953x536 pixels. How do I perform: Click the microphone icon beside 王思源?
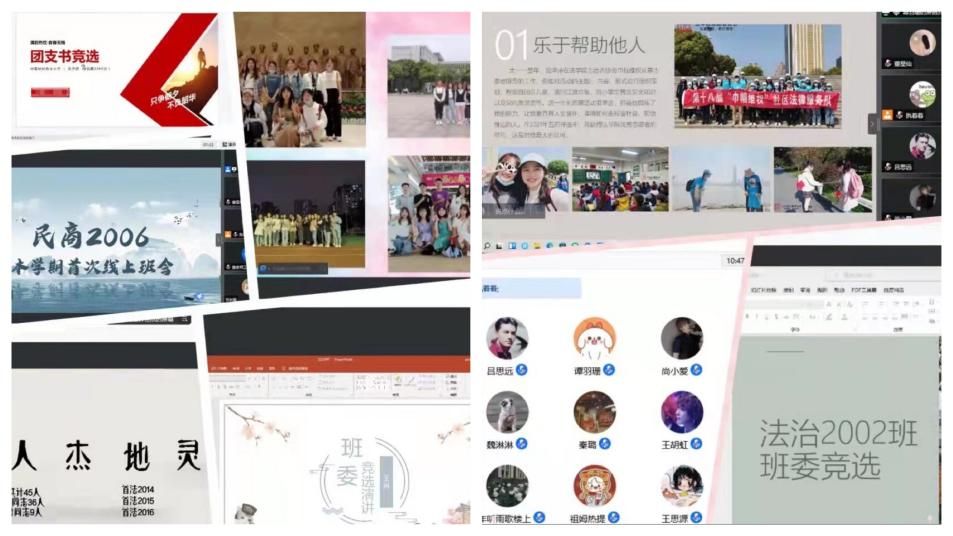(696, 517)
